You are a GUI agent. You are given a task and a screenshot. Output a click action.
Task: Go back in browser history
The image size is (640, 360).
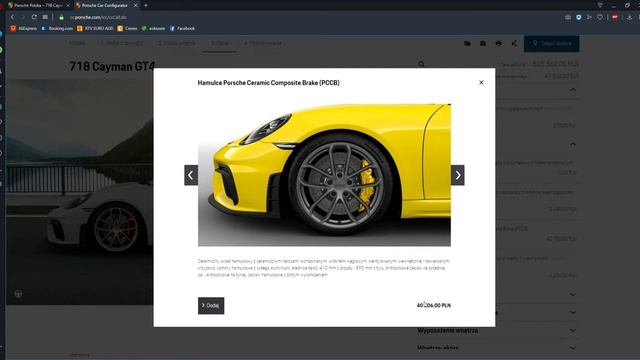12,17
